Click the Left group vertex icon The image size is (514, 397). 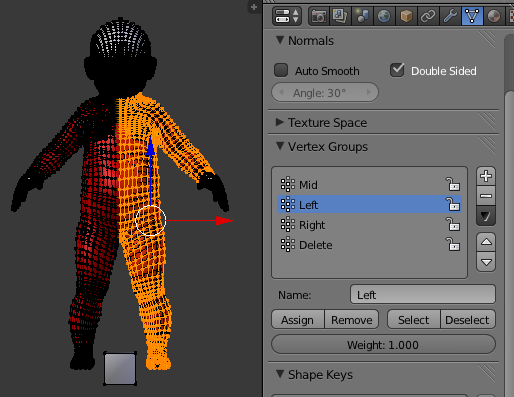(x=287, y=204)
